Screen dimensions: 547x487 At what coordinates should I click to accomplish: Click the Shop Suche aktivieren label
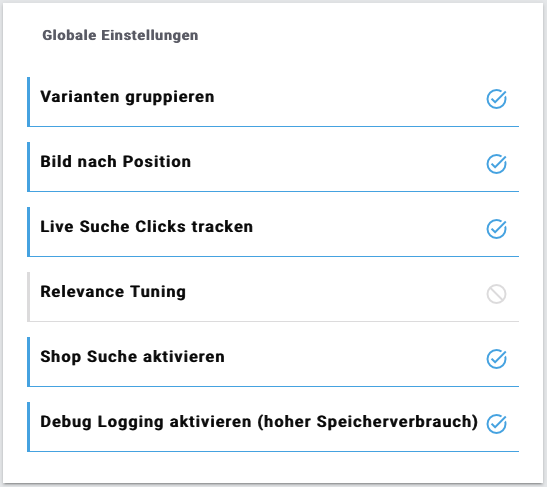[132, 357]
